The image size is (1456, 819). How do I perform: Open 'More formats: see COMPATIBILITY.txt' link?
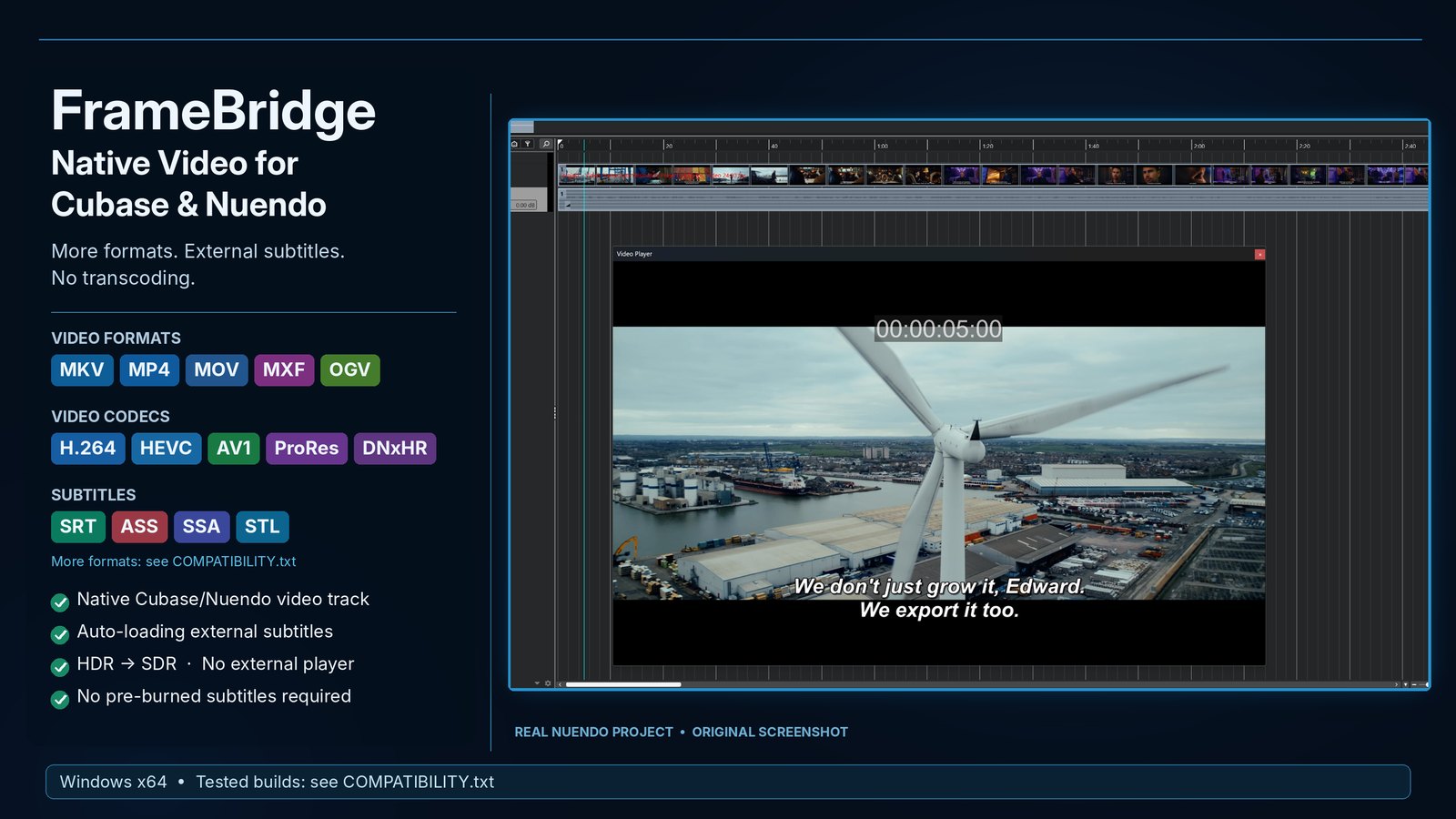tap(174, 561)
